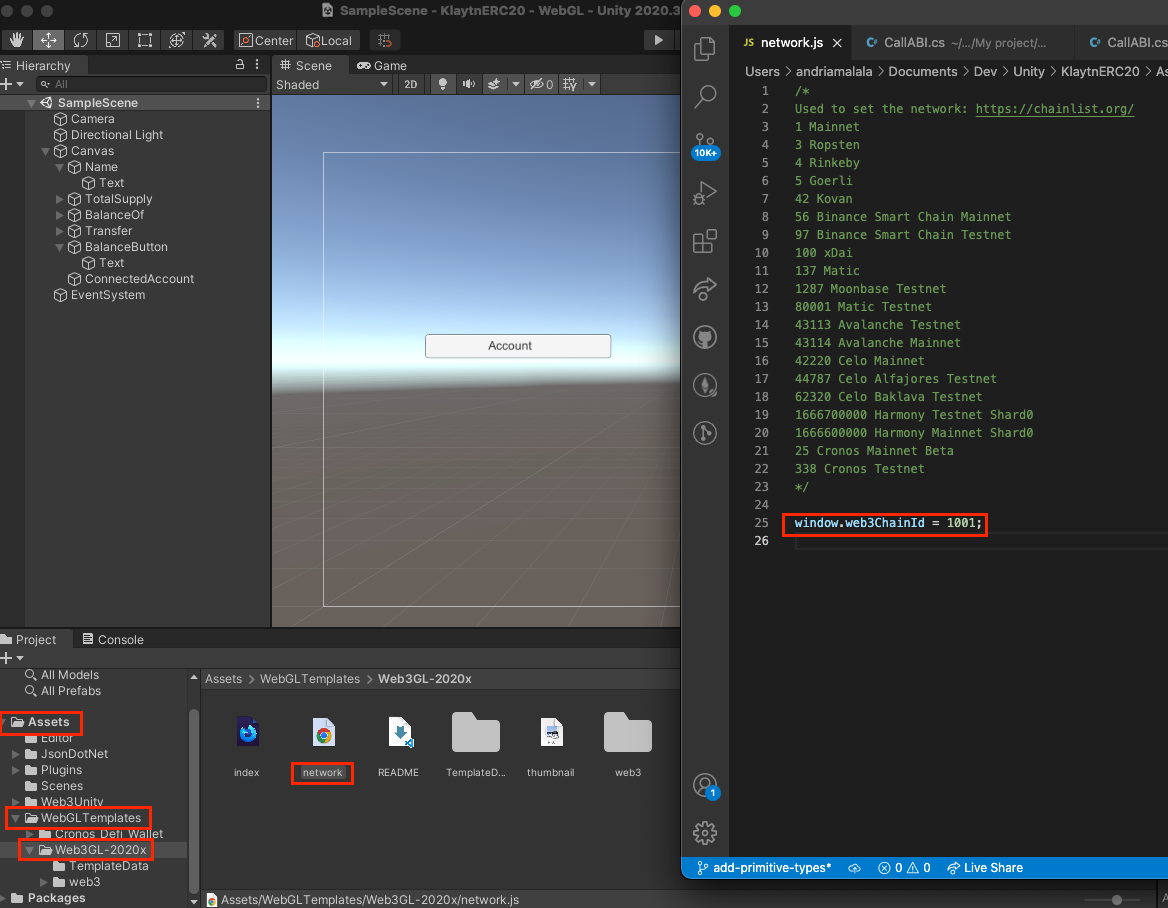This screenshot has height=908, width=1168.
Task: Select All Prefabs search filter
Action: [63, 690]
